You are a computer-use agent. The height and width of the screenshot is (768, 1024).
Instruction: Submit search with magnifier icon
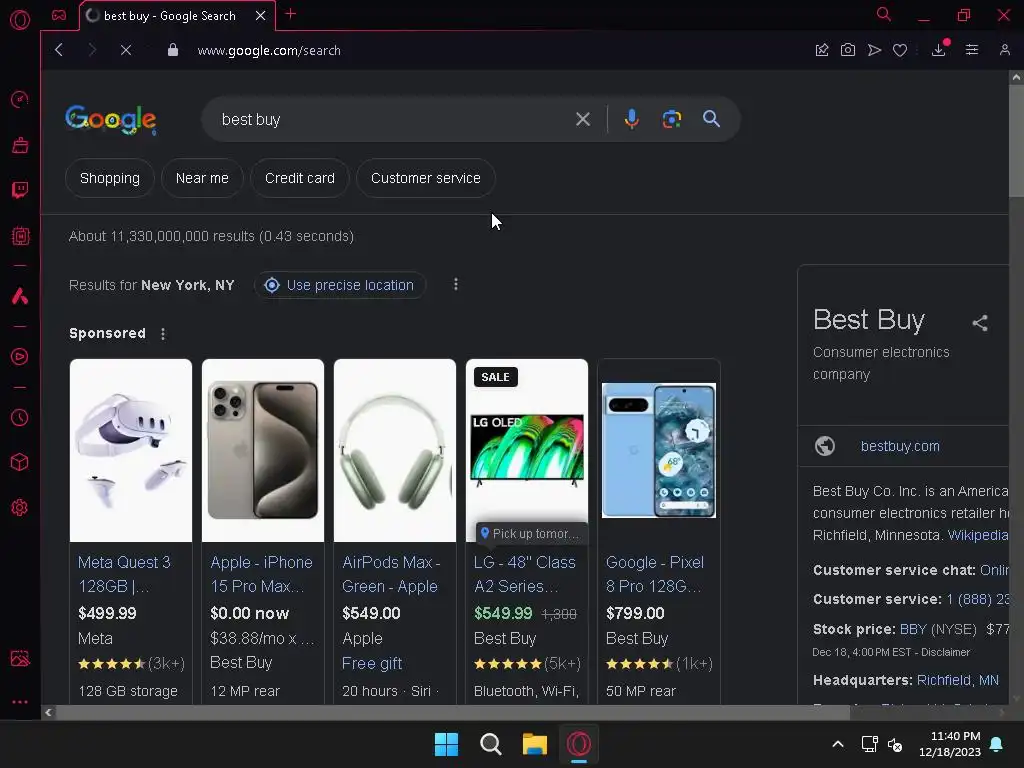[711, 119]
